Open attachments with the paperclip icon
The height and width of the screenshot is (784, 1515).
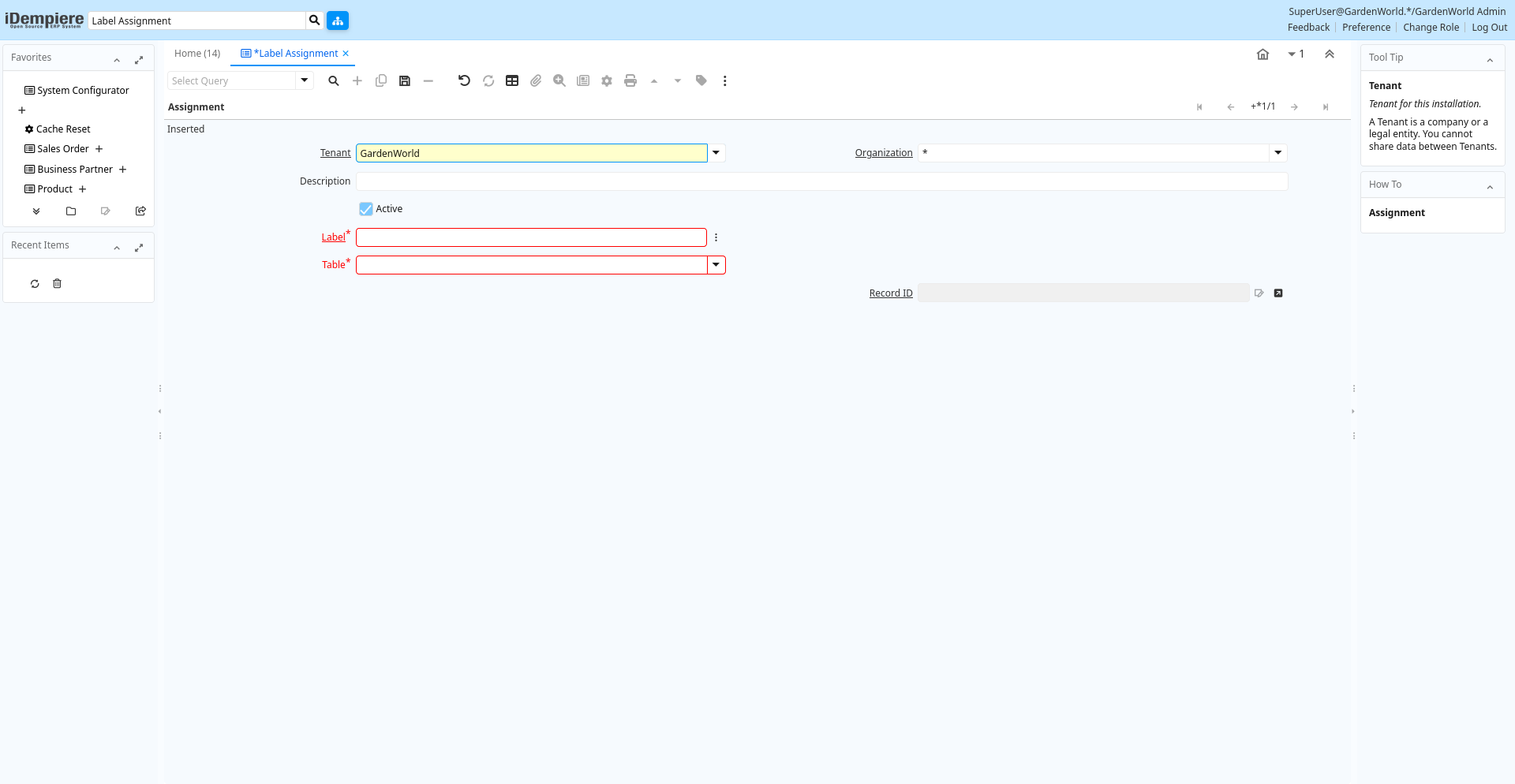click(x=536, y=80)
